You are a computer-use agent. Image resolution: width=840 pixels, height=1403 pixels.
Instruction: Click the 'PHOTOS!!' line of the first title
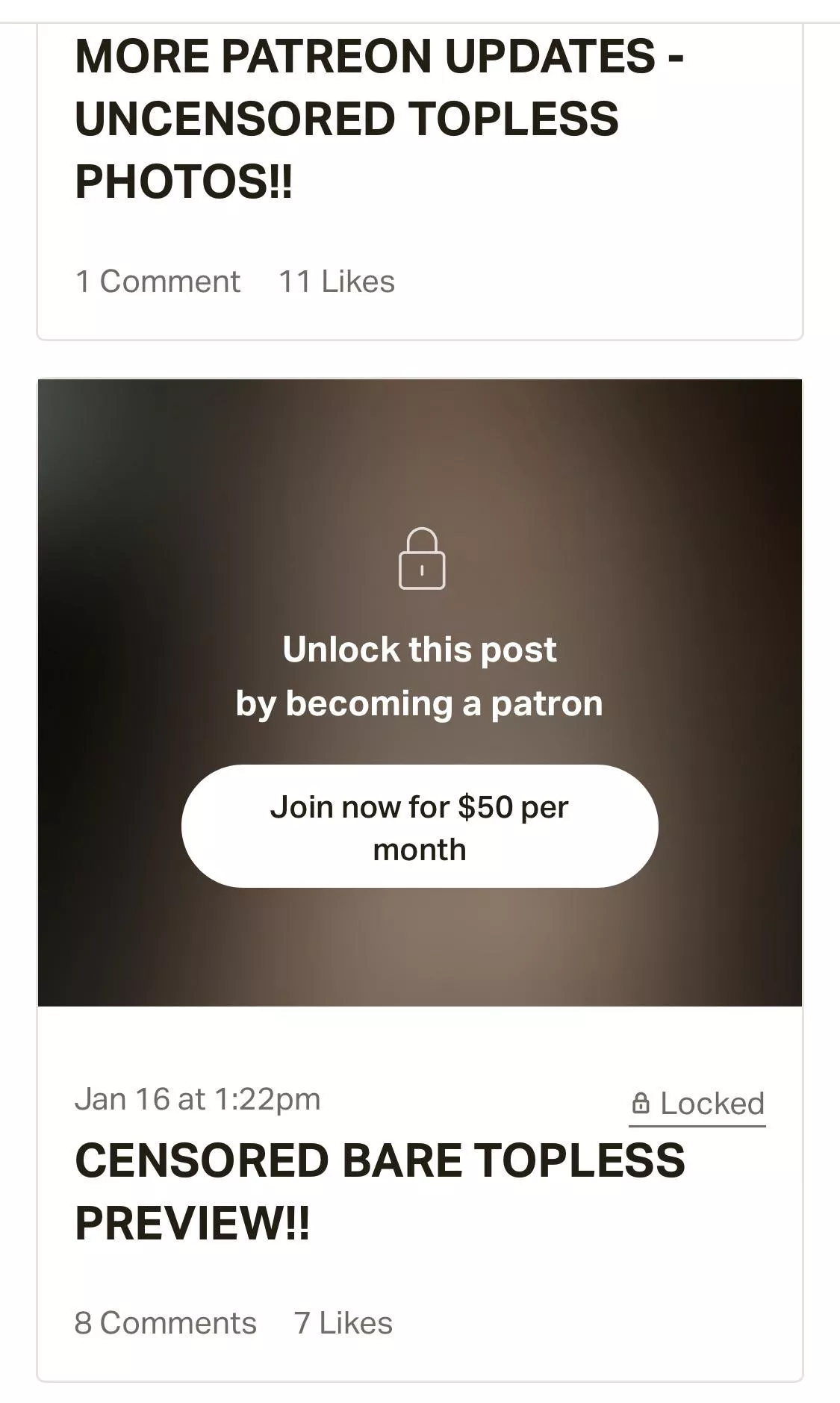(184, 181)
